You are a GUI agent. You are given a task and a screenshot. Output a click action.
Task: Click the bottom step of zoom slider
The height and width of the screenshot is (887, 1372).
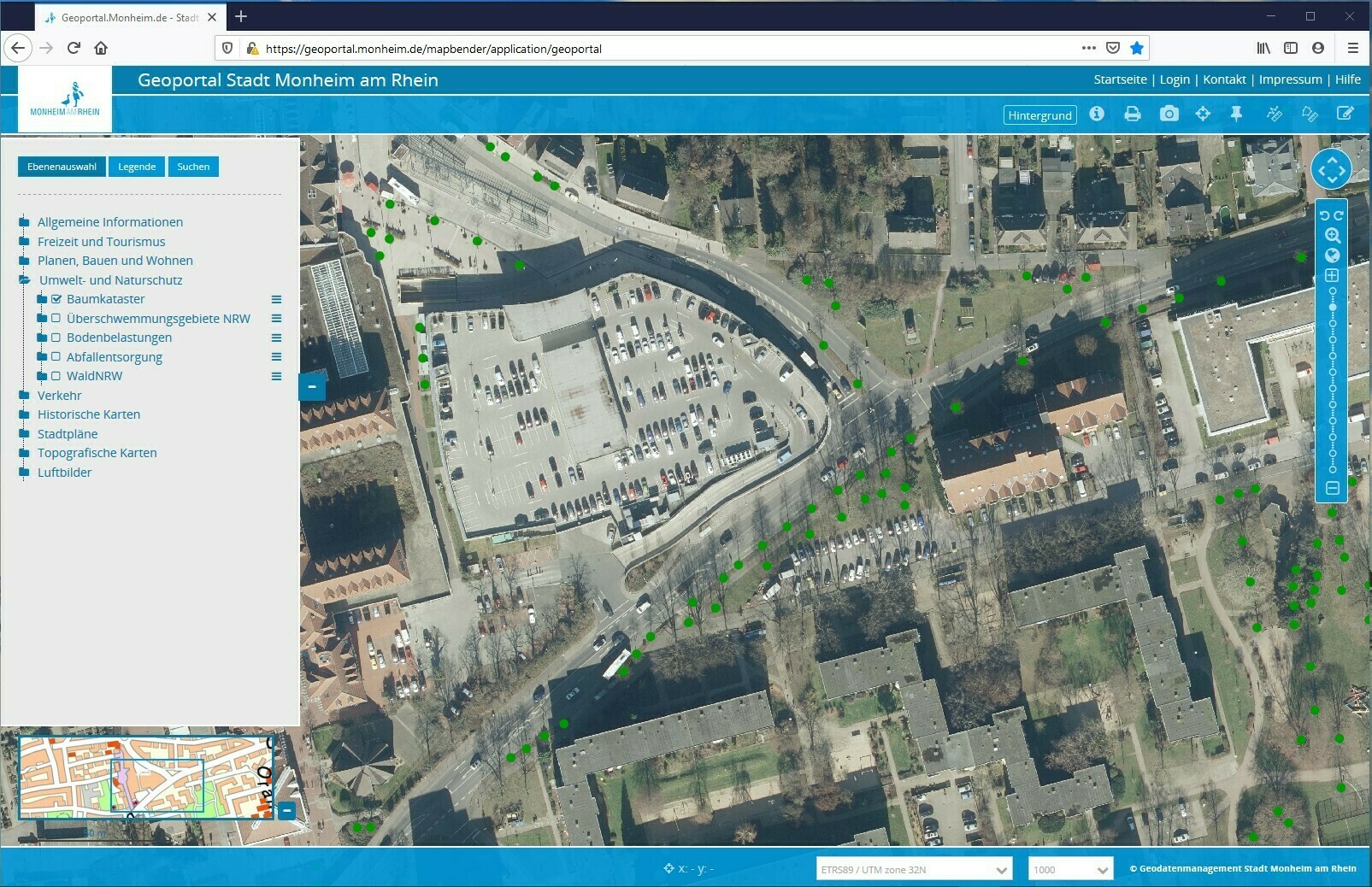(1332, 469)
